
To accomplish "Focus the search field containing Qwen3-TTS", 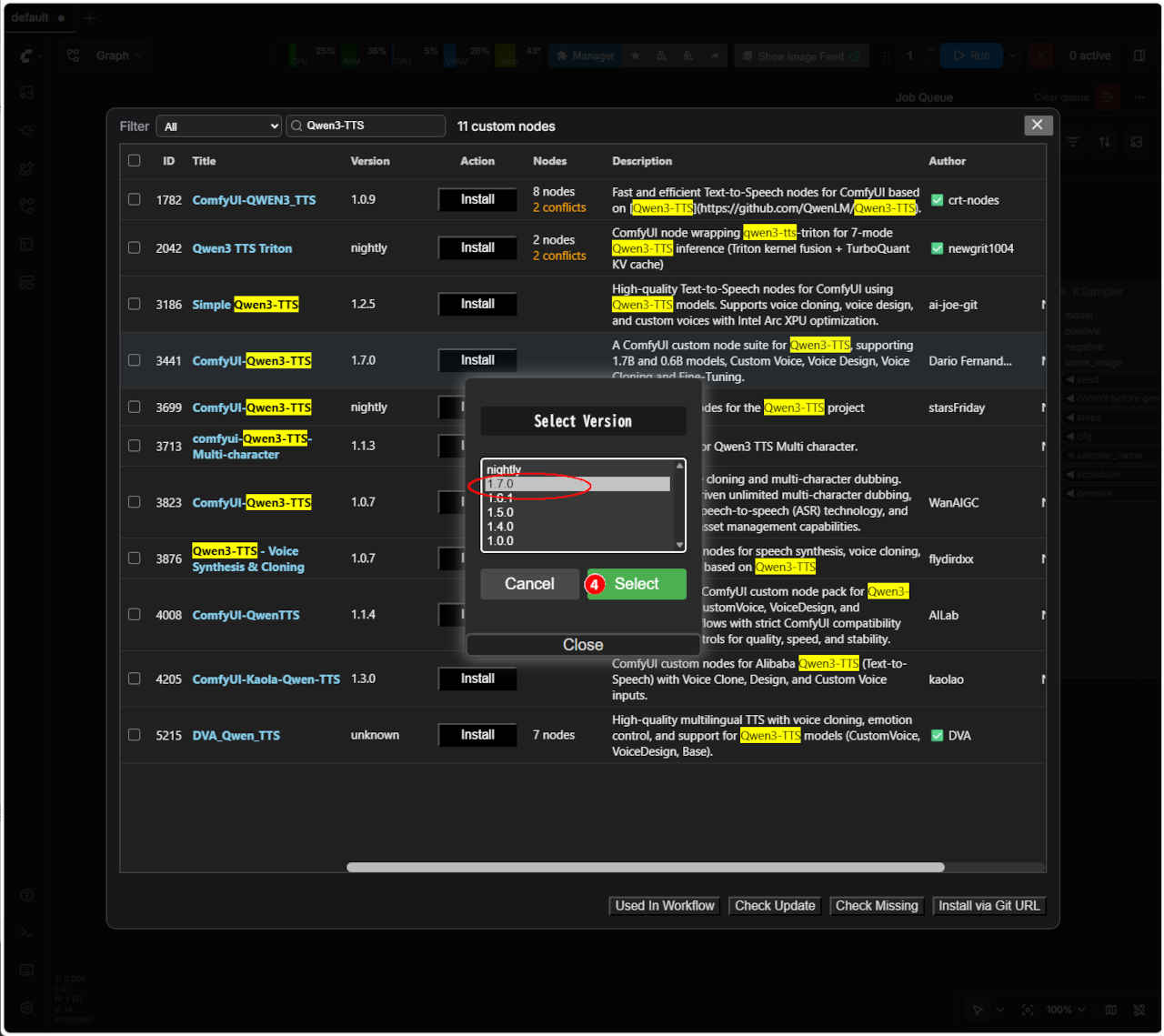I will click(x=366, y=126).
